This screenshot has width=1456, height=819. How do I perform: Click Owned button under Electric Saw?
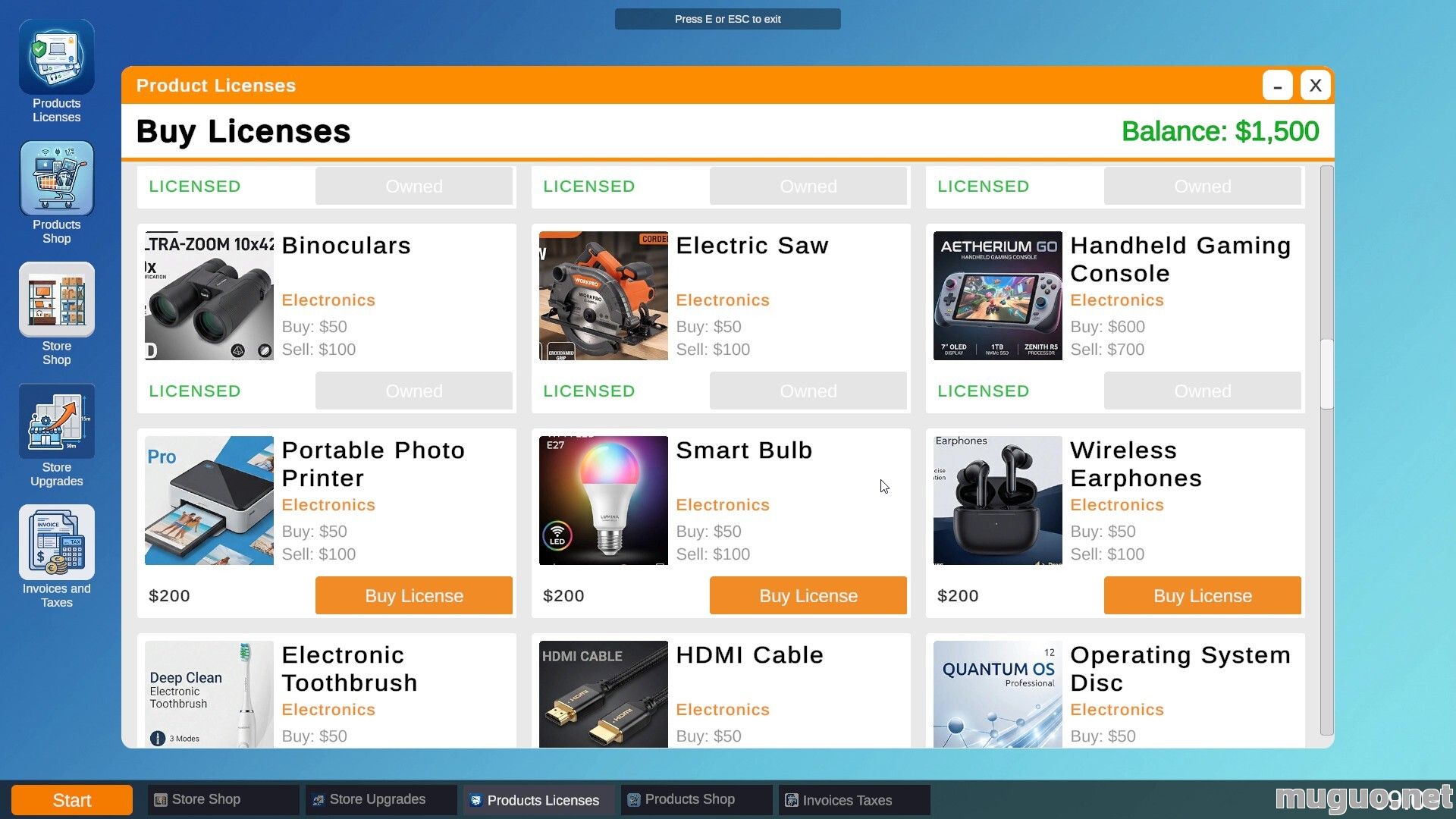pyautogui.click(x=808, y=391)
